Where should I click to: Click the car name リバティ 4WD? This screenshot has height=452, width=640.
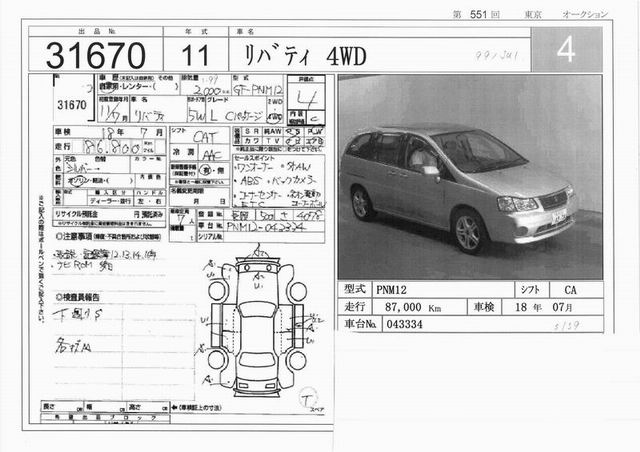(305, 56)
